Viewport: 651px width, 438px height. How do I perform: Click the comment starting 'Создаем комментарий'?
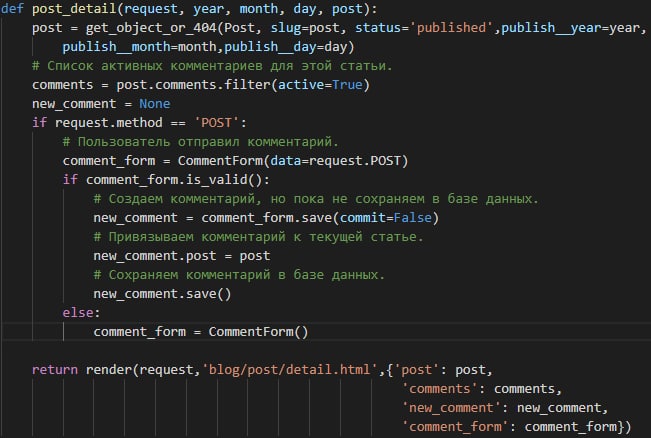coord(316,199)
